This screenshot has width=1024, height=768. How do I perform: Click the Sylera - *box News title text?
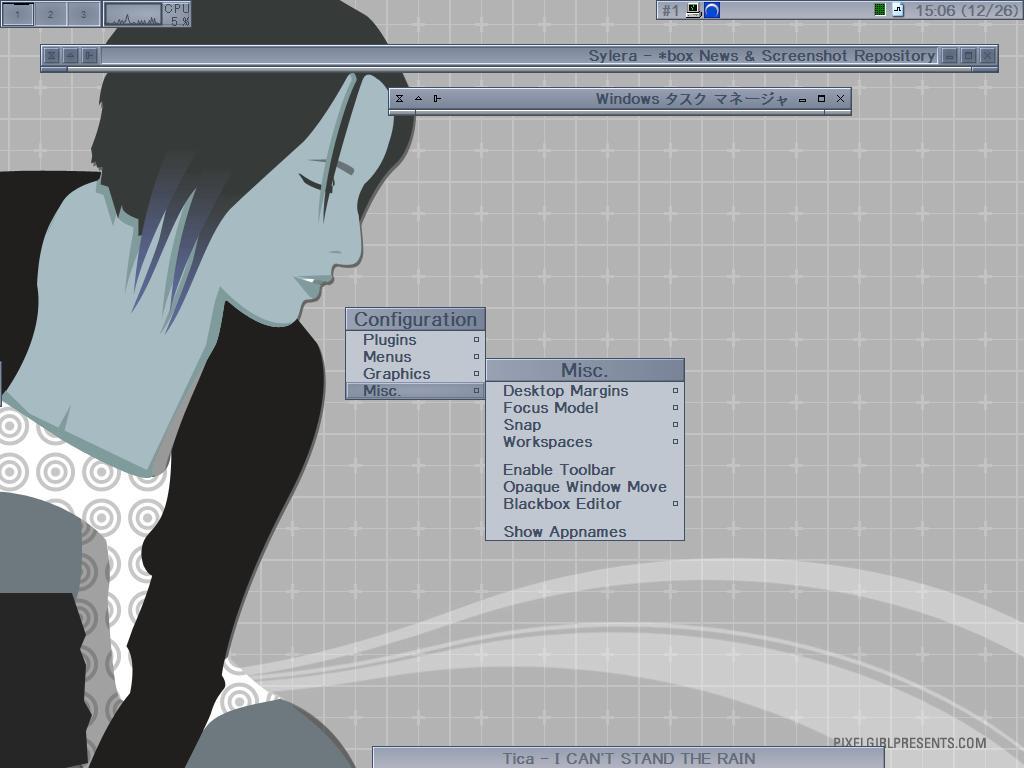point(761,56)
